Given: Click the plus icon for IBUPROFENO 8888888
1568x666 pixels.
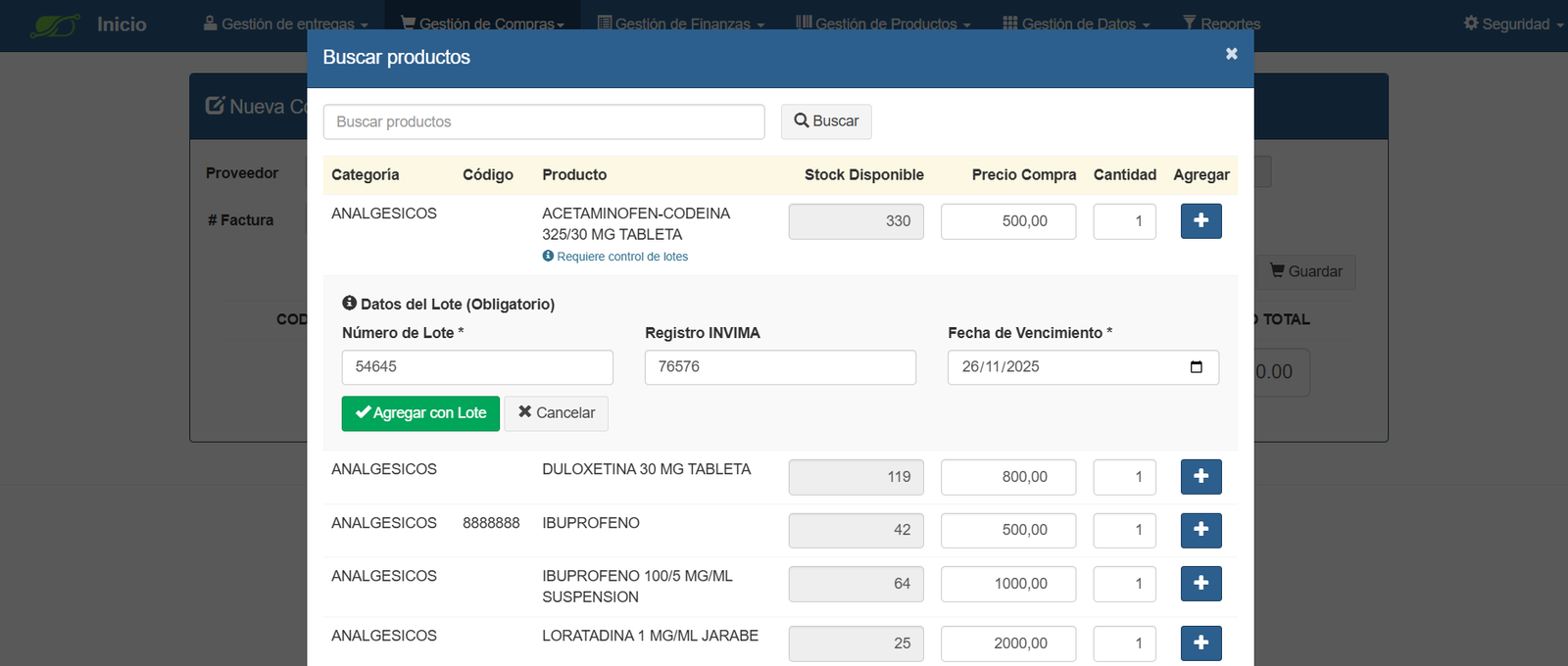Looking at the screenshot, I should click(1200, 530).
